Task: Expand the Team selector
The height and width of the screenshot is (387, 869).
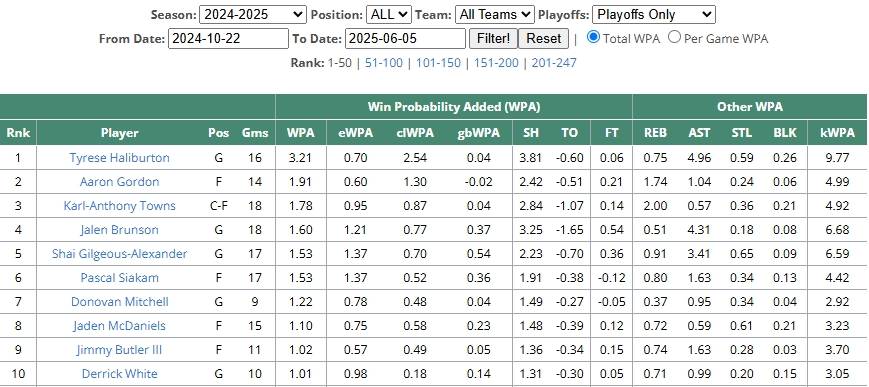Action: pos(494,14)
